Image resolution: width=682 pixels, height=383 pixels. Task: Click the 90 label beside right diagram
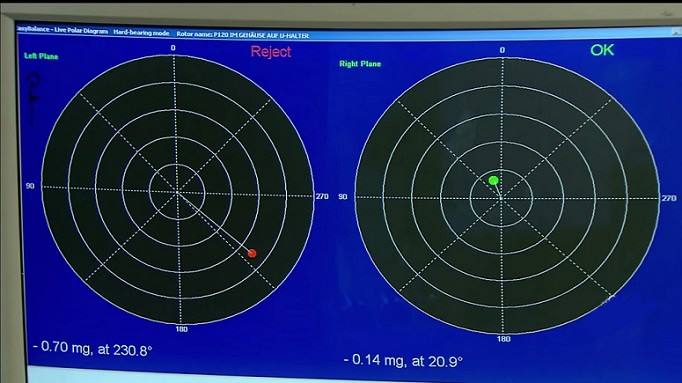point(343,197)
